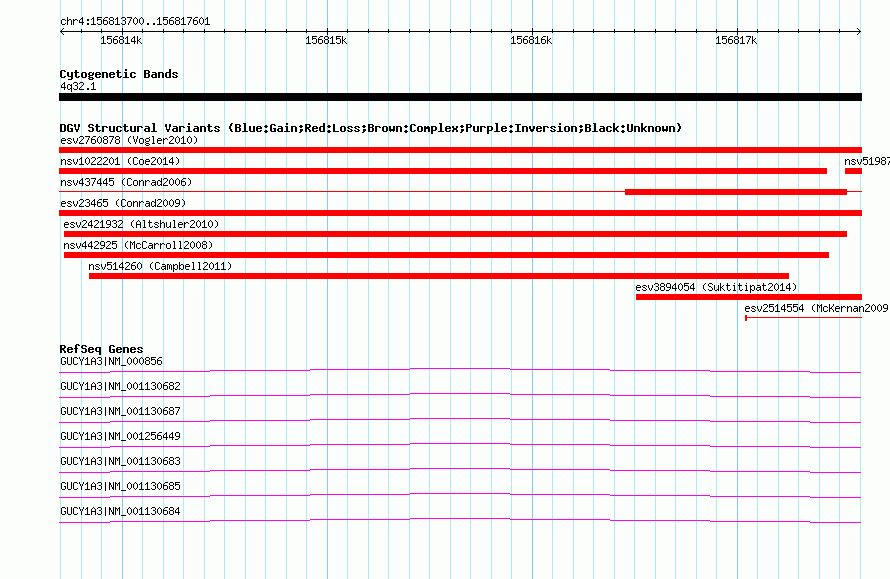This screenshot has height=579, width=890.
Task: Click the esv2514554 (McKernan2009 label
Action: (816, 308)
